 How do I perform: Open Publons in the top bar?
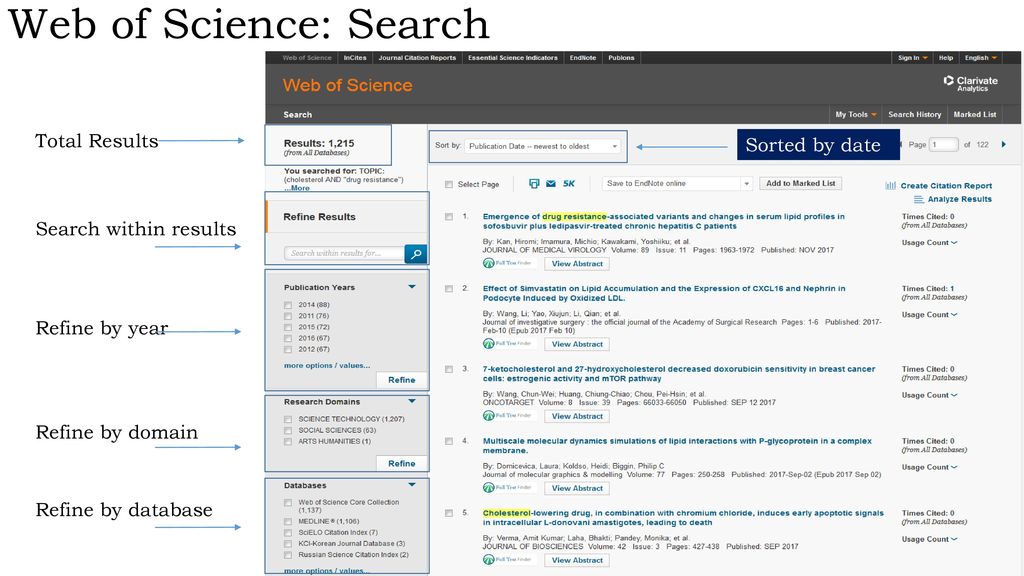621,57
